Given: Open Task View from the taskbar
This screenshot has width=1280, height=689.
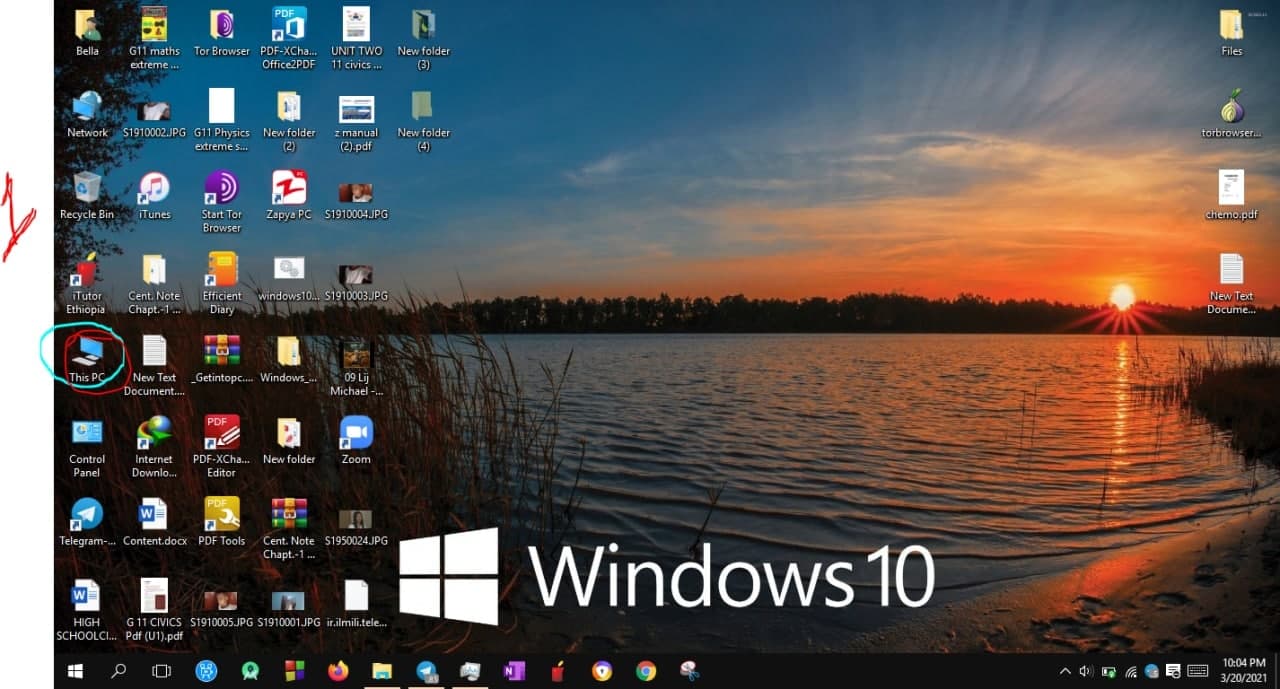Looking at the screenshot, I should point(161,671).
